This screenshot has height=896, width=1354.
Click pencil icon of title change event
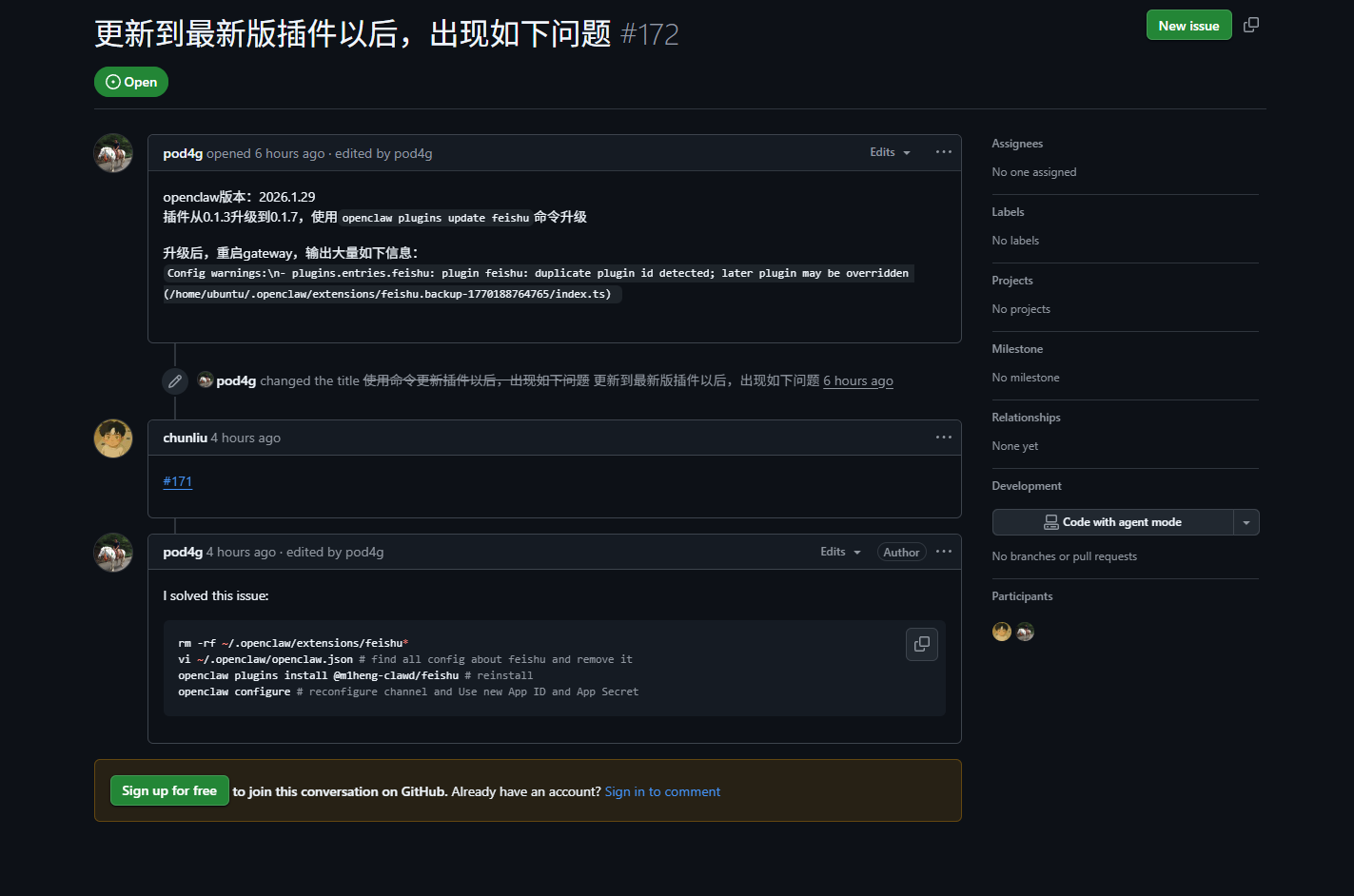175,381
